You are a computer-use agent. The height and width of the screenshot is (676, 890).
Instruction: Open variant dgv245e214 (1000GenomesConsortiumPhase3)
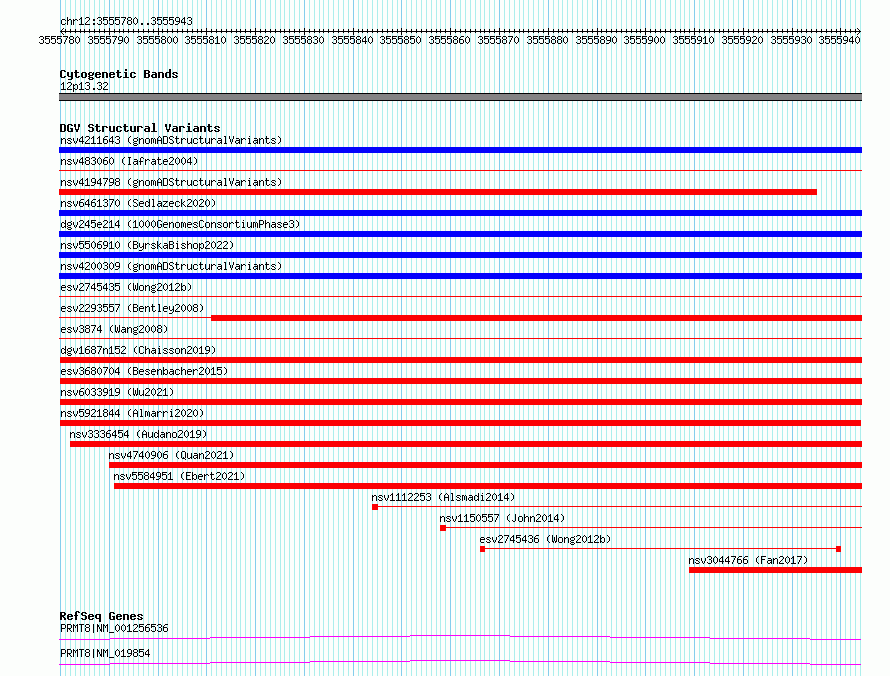tap(180, 224)
